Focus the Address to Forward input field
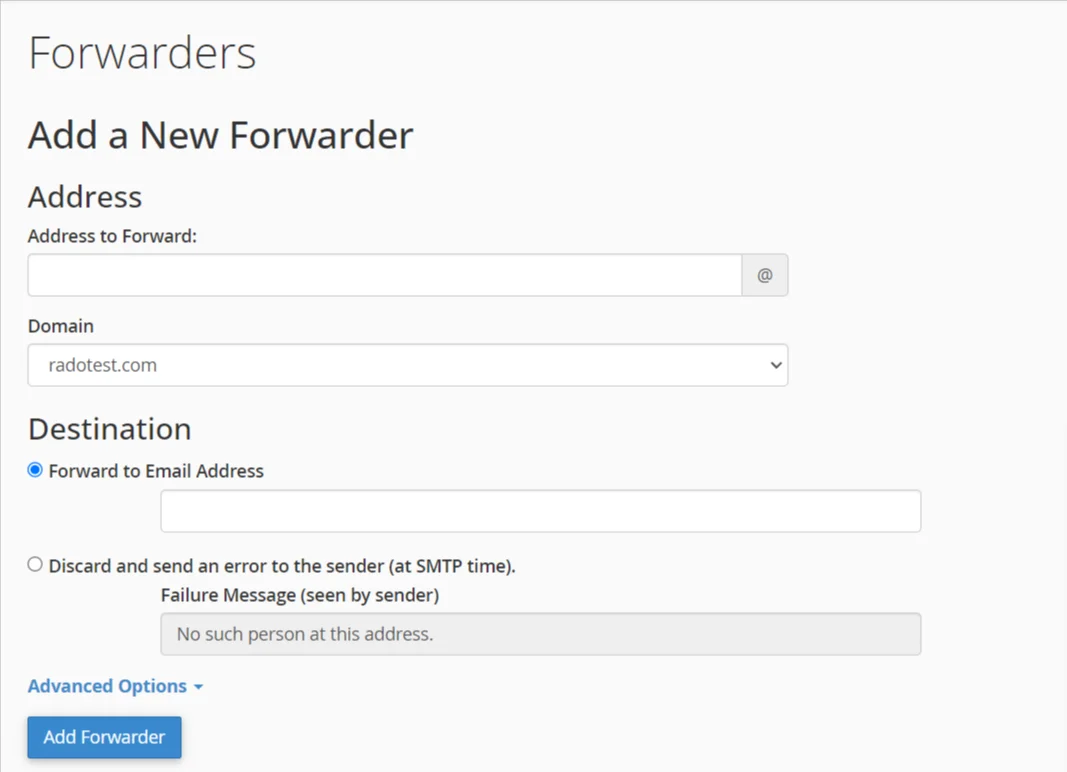The height and width of the screenshot is (772, 1067). [384, 275]
